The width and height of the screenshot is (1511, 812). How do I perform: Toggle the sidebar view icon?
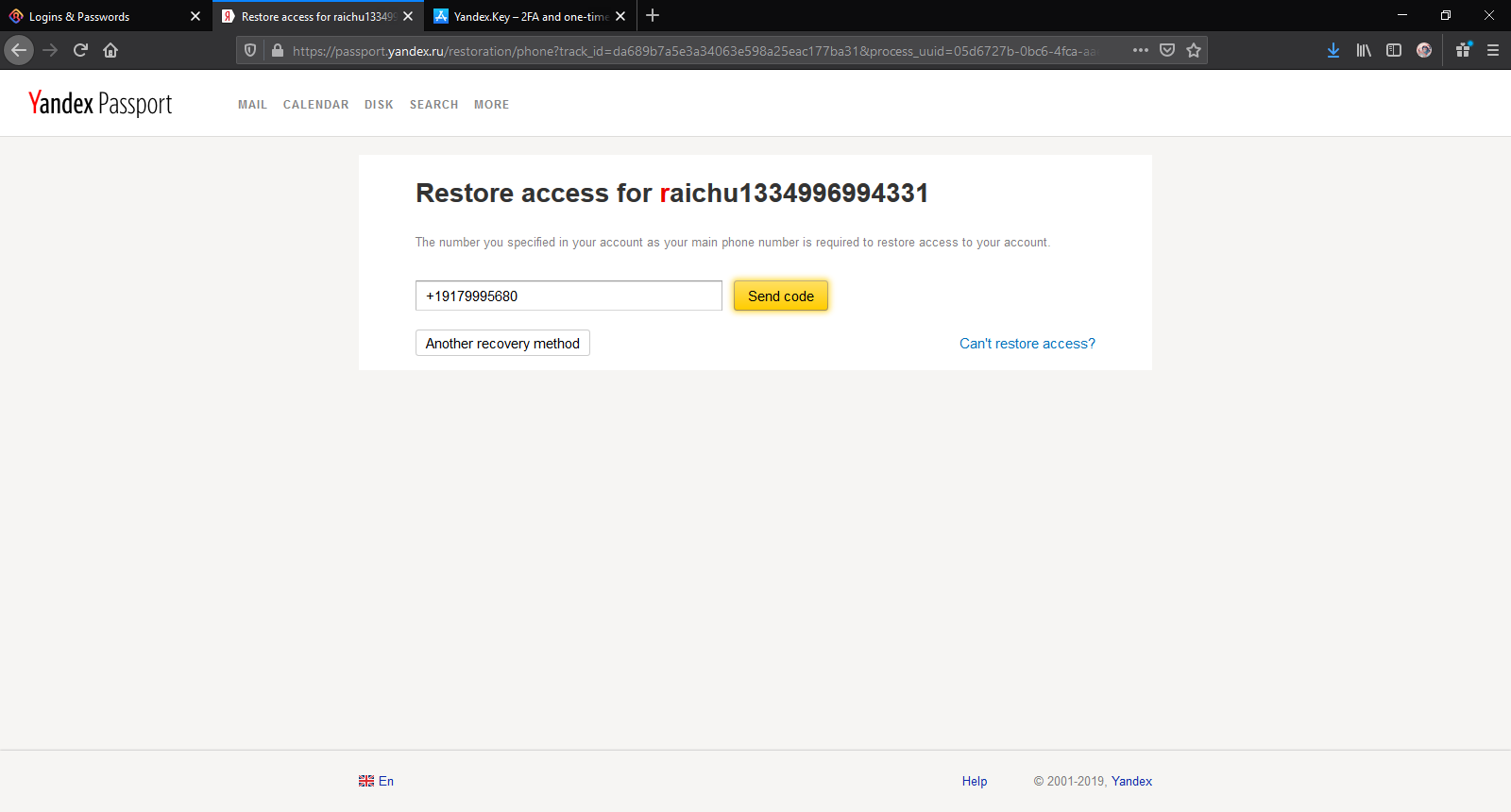coord(1394,50)
